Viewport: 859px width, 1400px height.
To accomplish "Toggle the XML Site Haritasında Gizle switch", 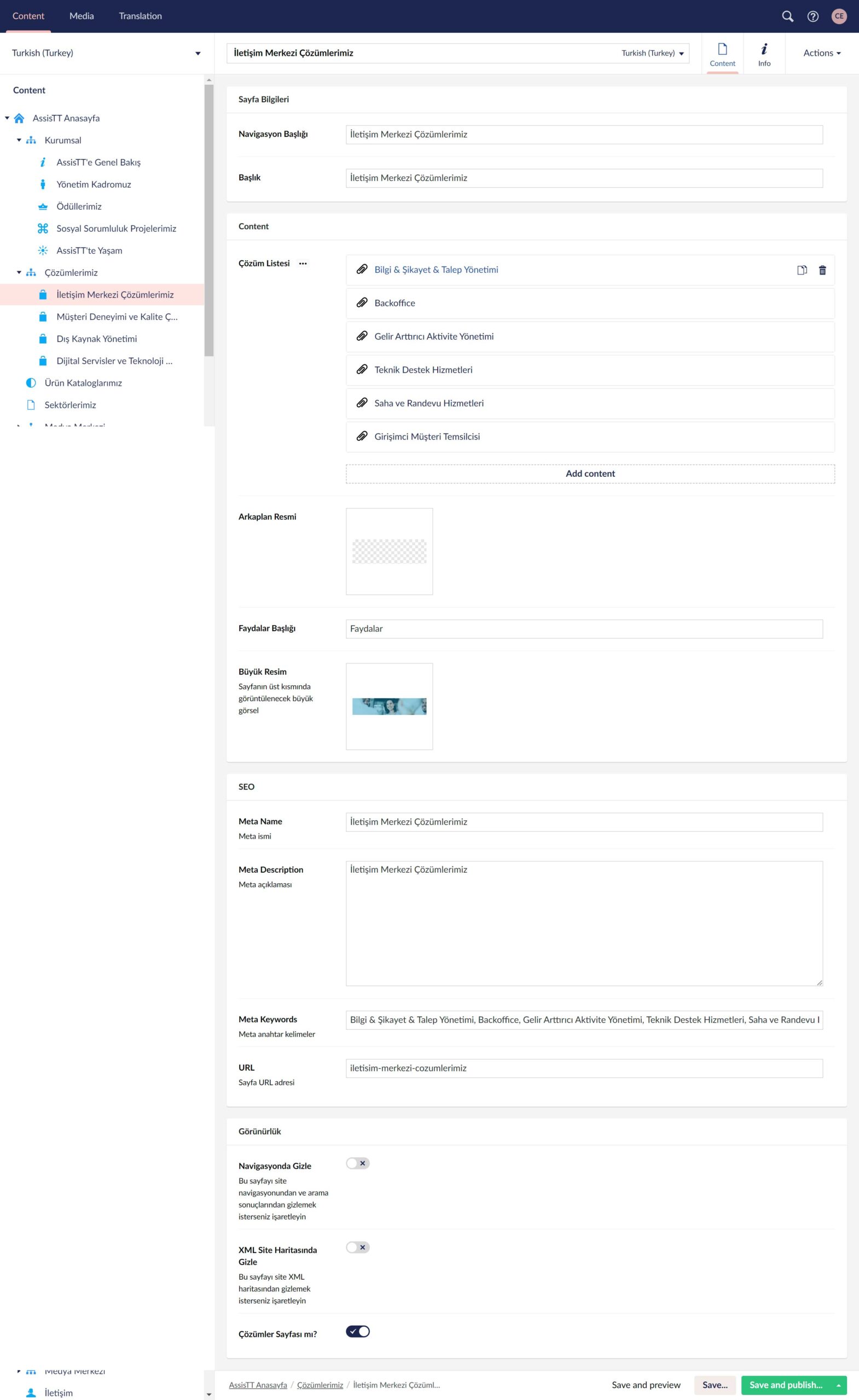I will 358,1247.
